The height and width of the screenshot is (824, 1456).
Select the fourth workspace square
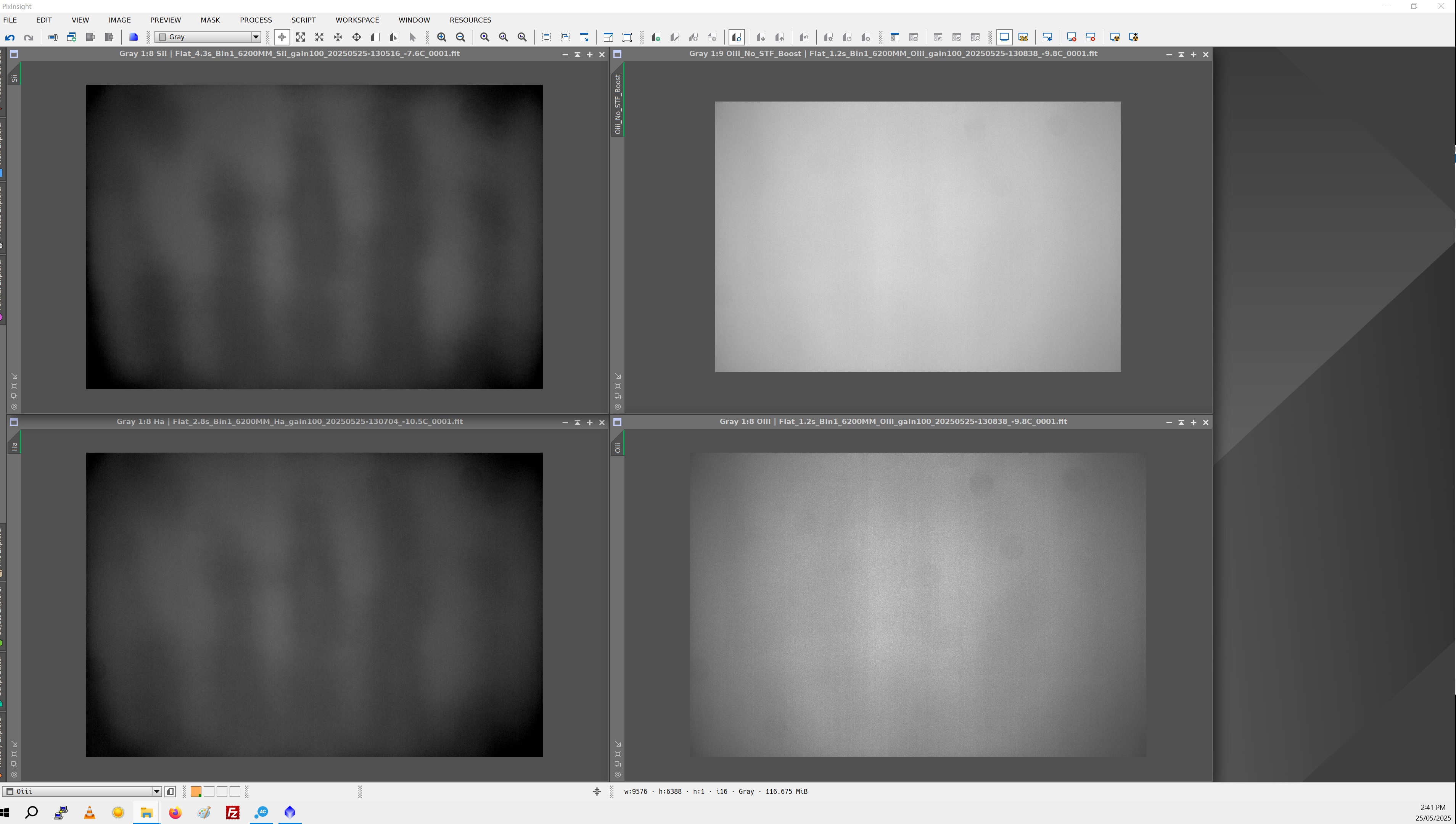click(235, 791)
